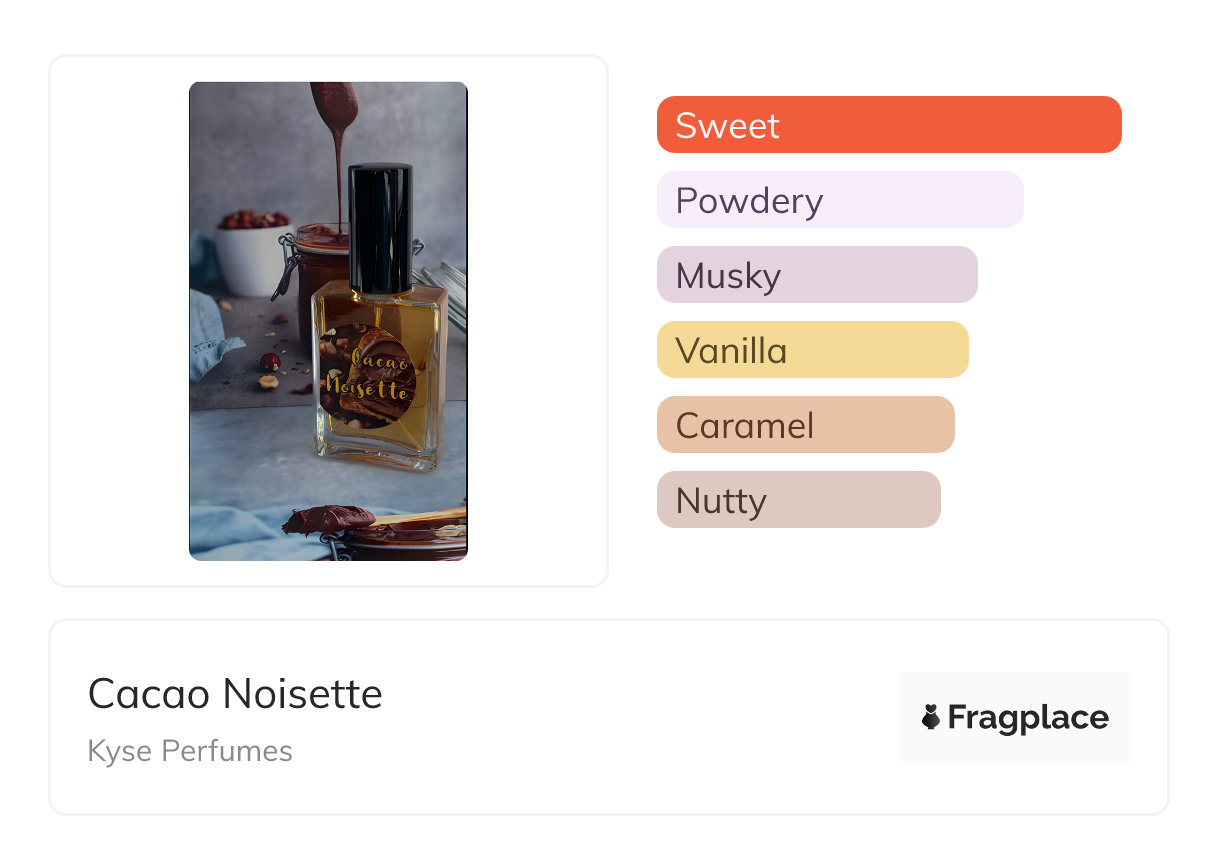Select the Powdery accord bar
This screenshot has height=864, width=1218.
point(840,200)
